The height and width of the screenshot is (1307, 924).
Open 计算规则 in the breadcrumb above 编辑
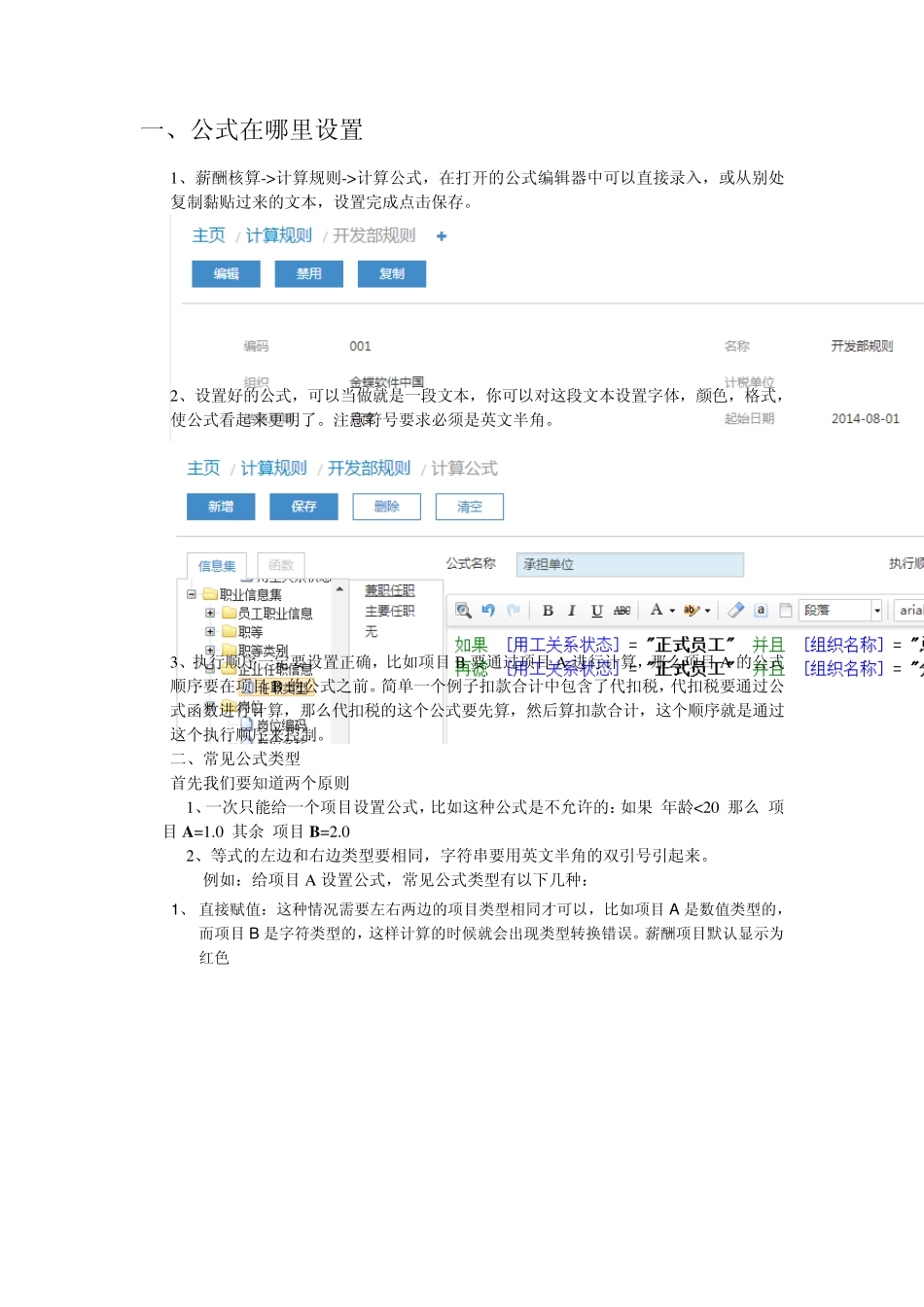click(x=278, y=235)
